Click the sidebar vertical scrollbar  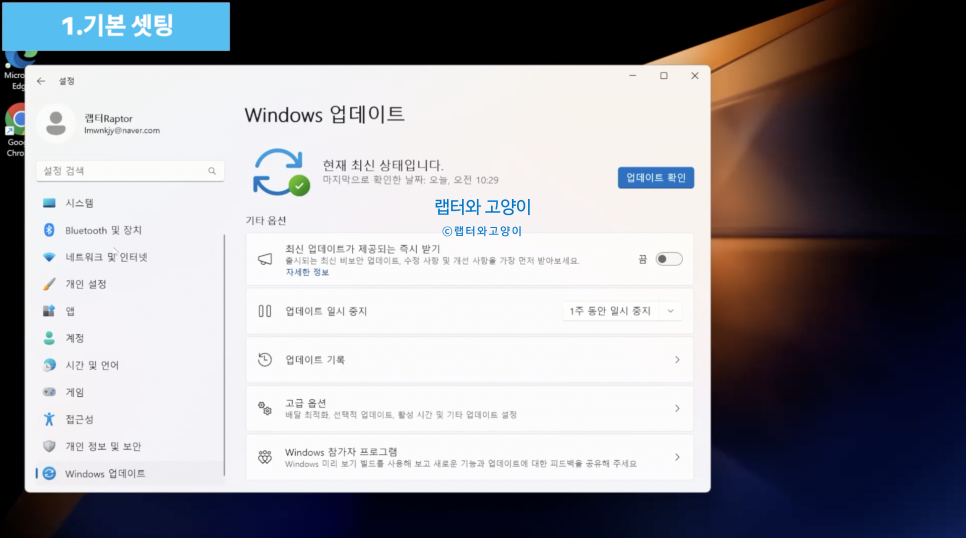point(224,354)
